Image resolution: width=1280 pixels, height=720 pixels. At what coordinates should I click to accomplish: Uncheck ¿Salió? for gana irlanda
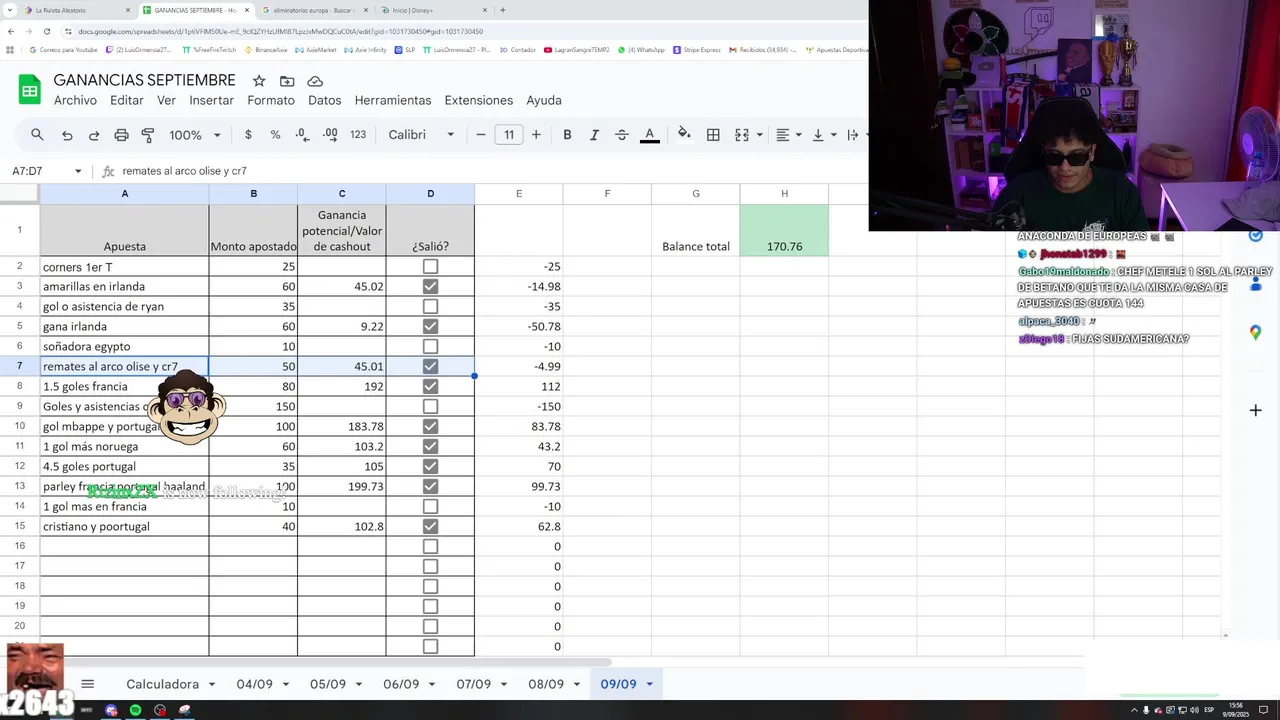pos(430,326)
